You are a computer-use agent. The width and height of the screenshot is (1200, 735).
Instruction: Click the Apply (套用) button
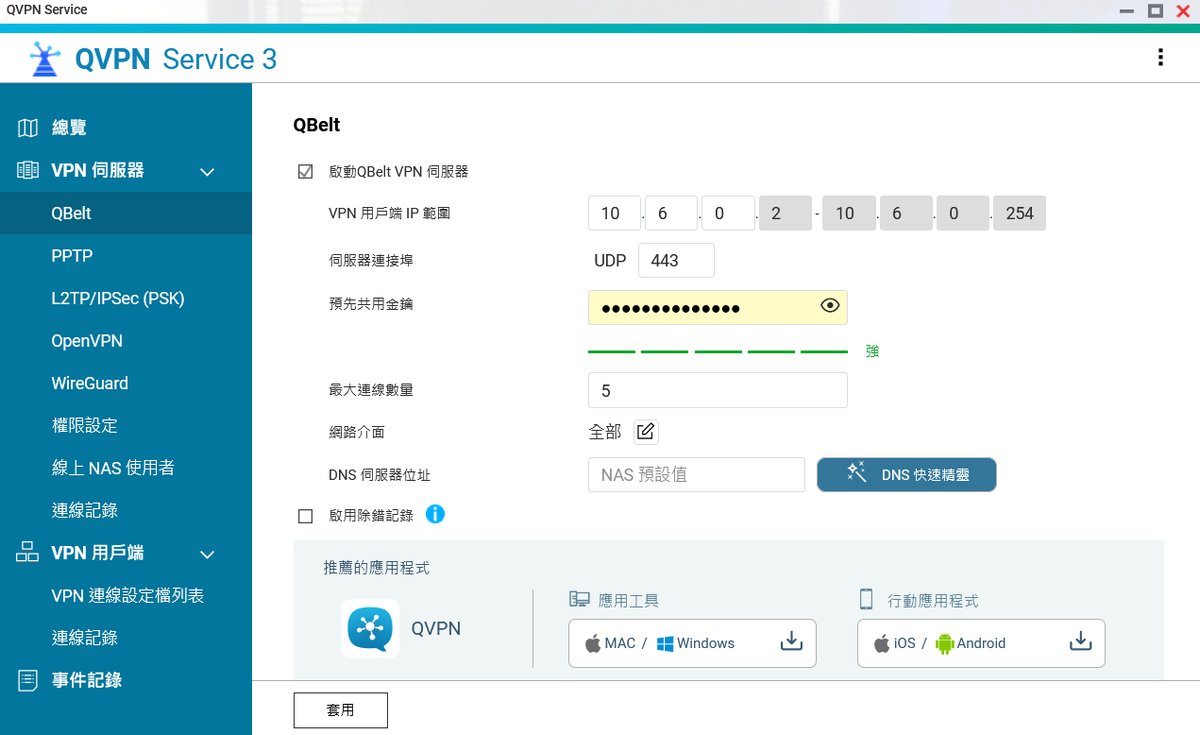pyautogui.click(x=340, y=710)
